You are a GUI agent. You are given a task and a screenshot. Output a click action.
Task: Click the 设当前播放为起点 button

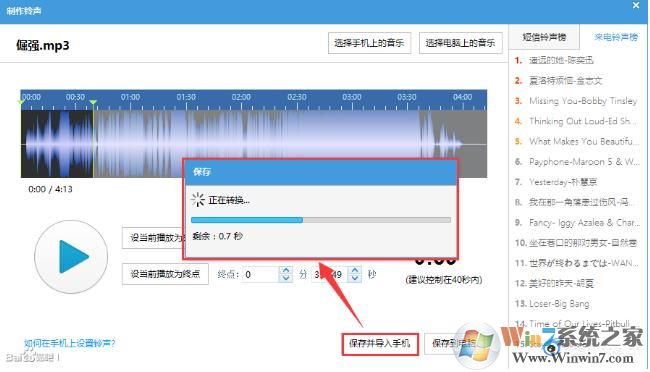(x=154, y=238)
